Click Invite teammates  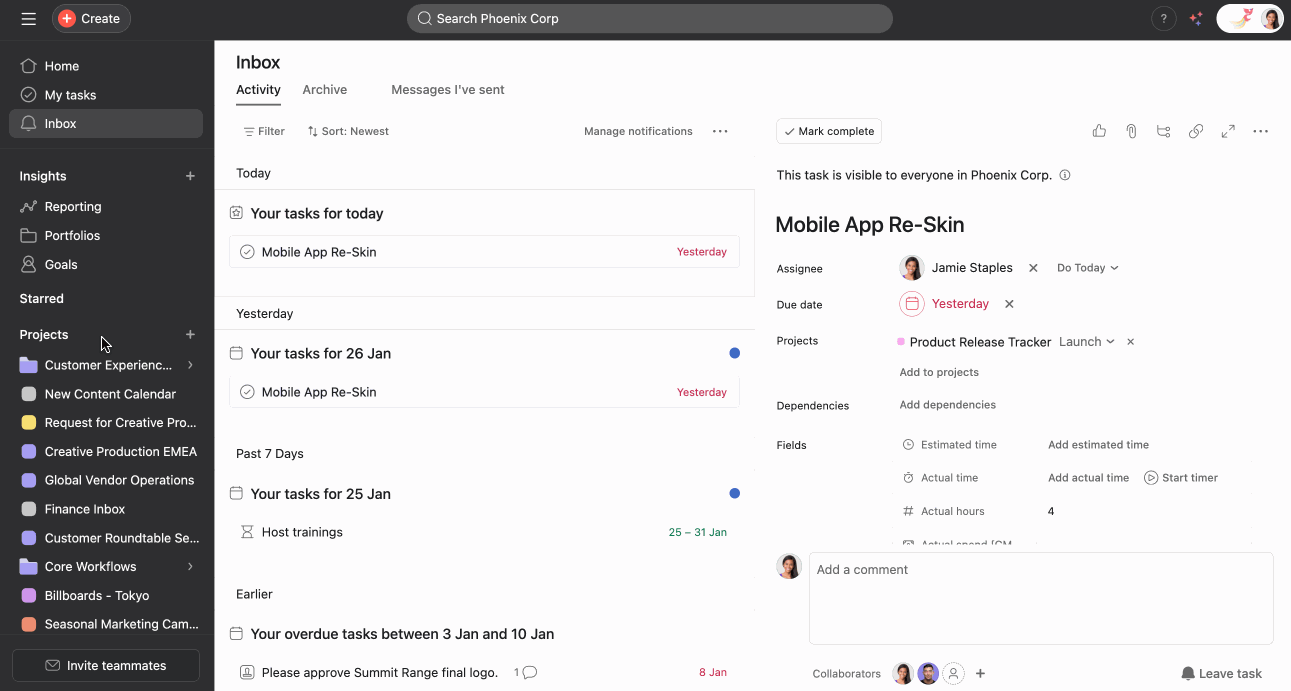(105, 665)
